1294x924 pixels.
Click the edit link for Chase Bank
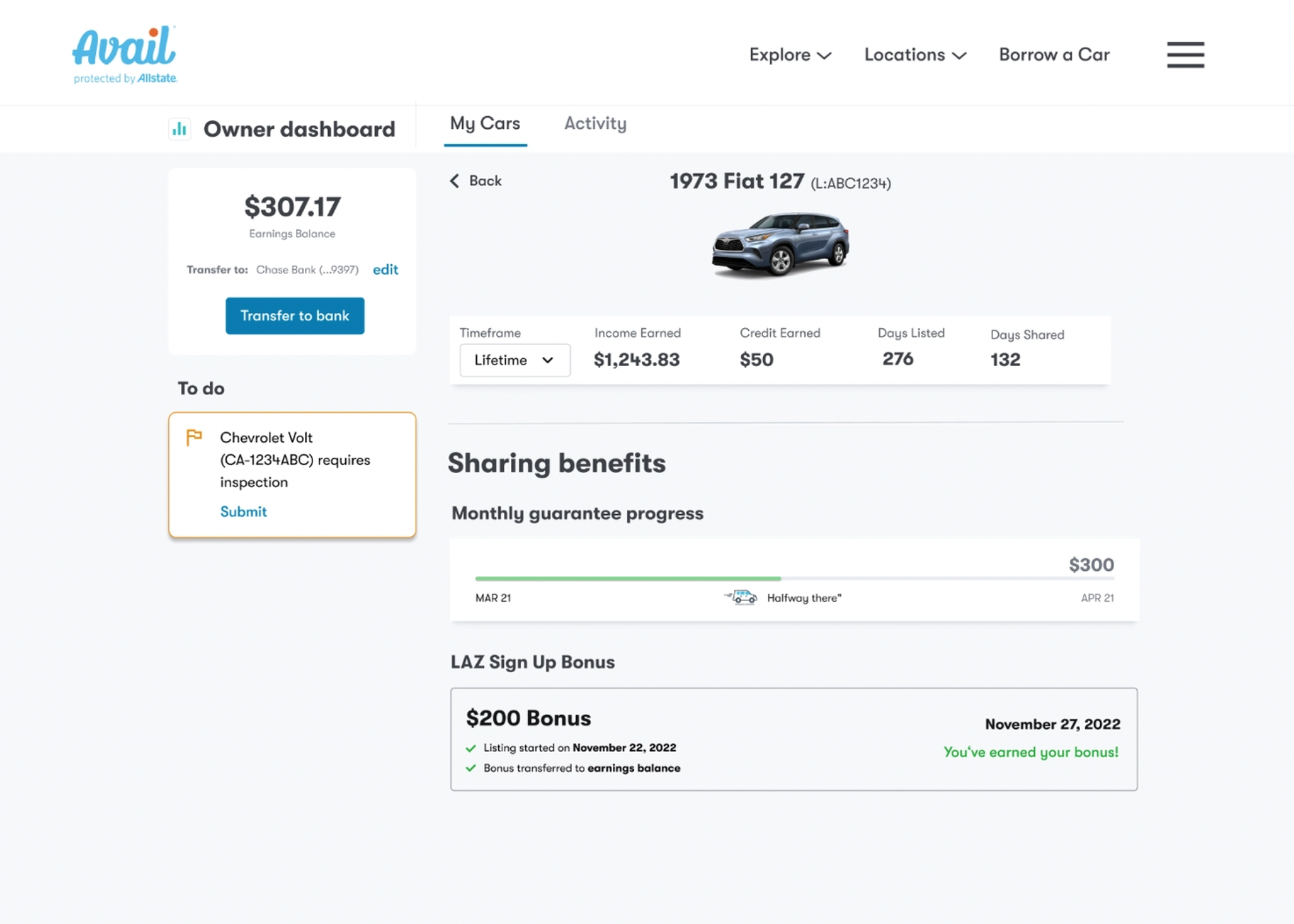click(385, 269)
